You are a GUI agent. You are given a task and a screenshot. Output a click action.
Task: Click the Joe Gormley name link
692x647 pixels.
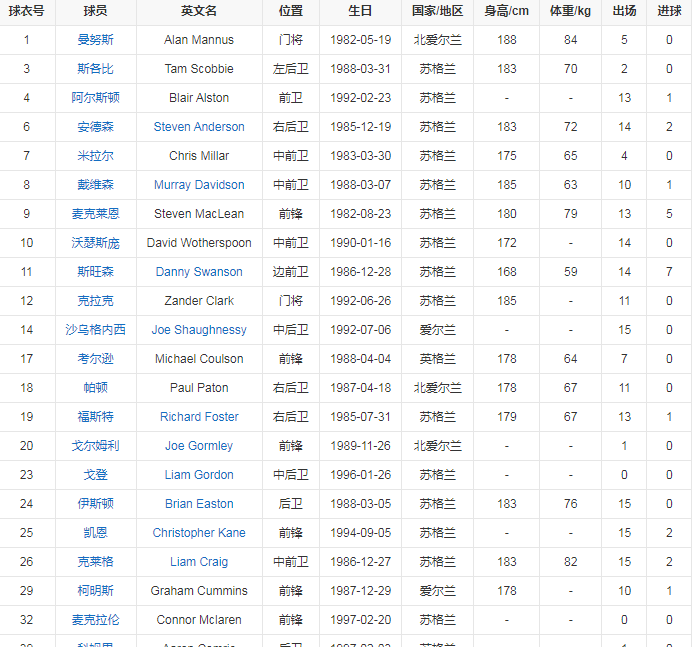tap(198, 446)
